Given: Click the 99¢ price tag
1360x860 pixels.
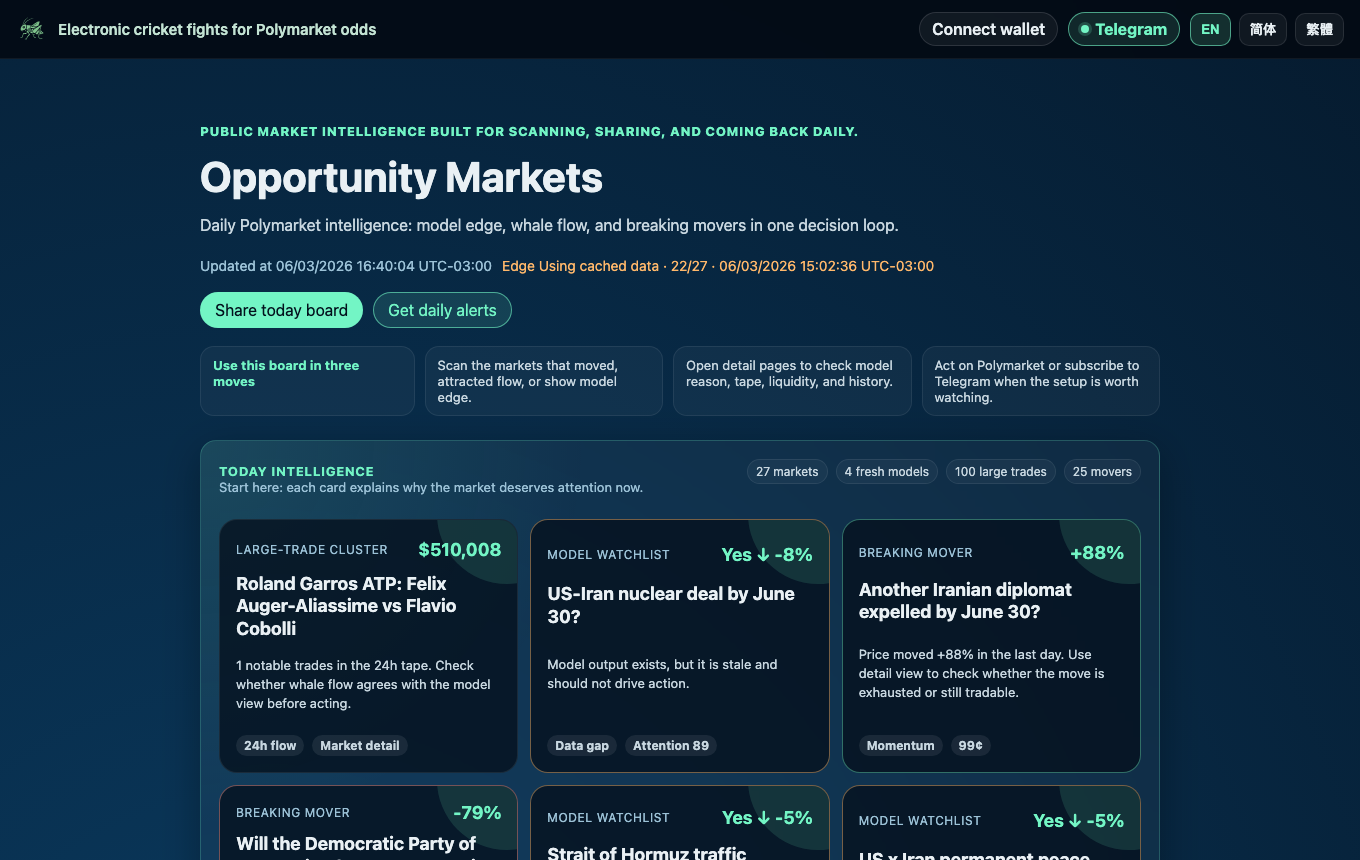Looking at the screenshot, I should (970, 745).
